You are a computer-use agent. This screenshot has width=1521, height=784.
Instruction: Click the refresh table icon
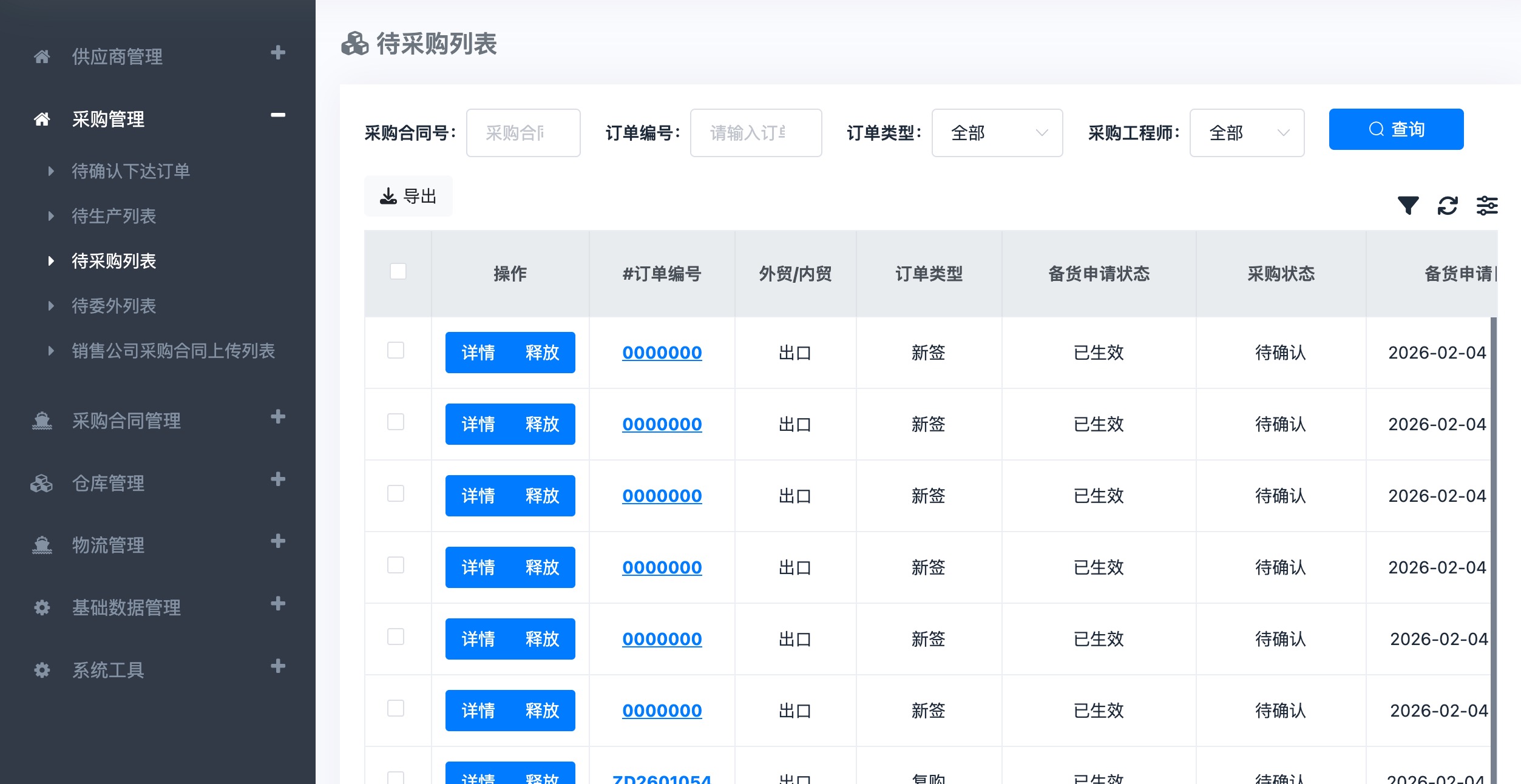point(1448,206)
